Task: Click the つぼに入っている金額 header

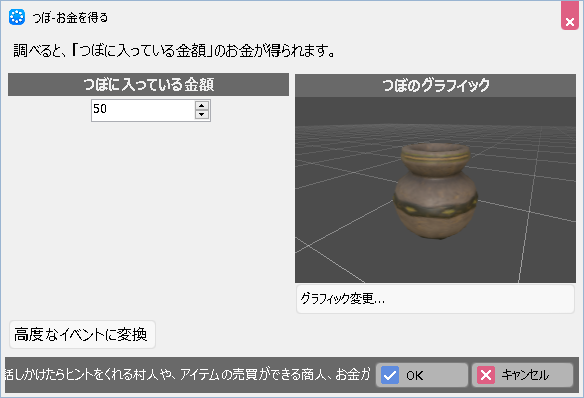Action: (x=148, y=85)
